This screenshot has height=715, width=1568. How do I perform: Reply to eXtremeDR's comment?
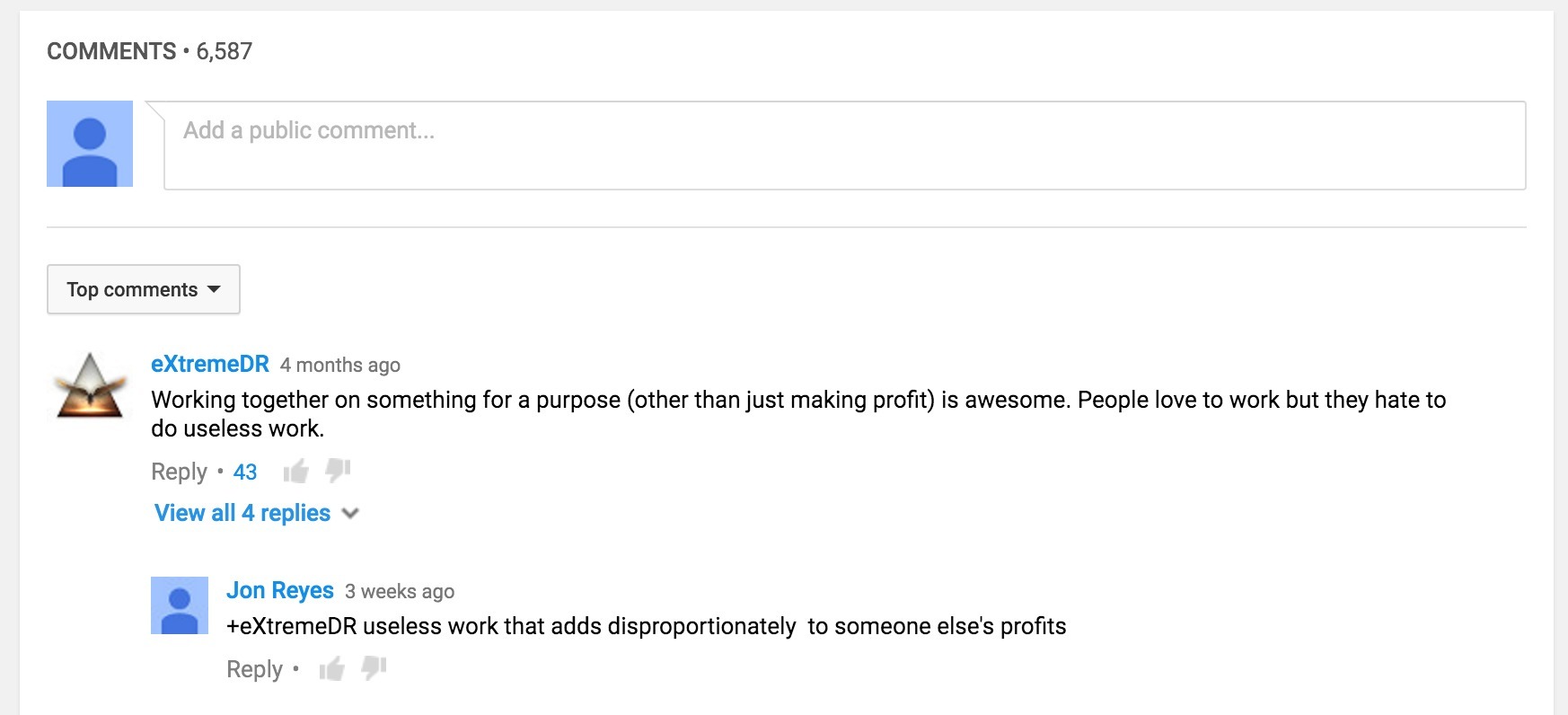[x=179, y=472]
